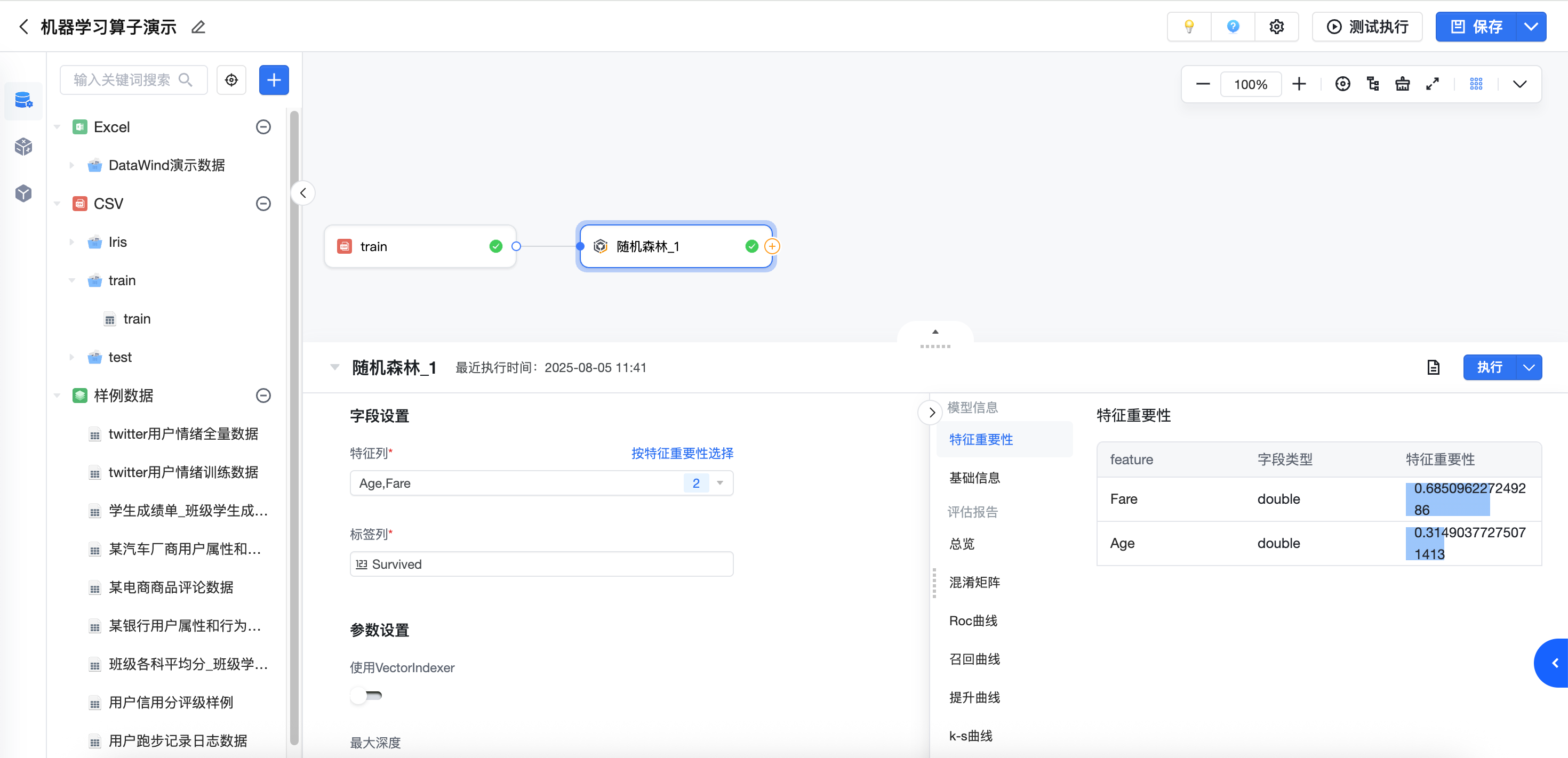Open the settings gear in top bar

1276,27
